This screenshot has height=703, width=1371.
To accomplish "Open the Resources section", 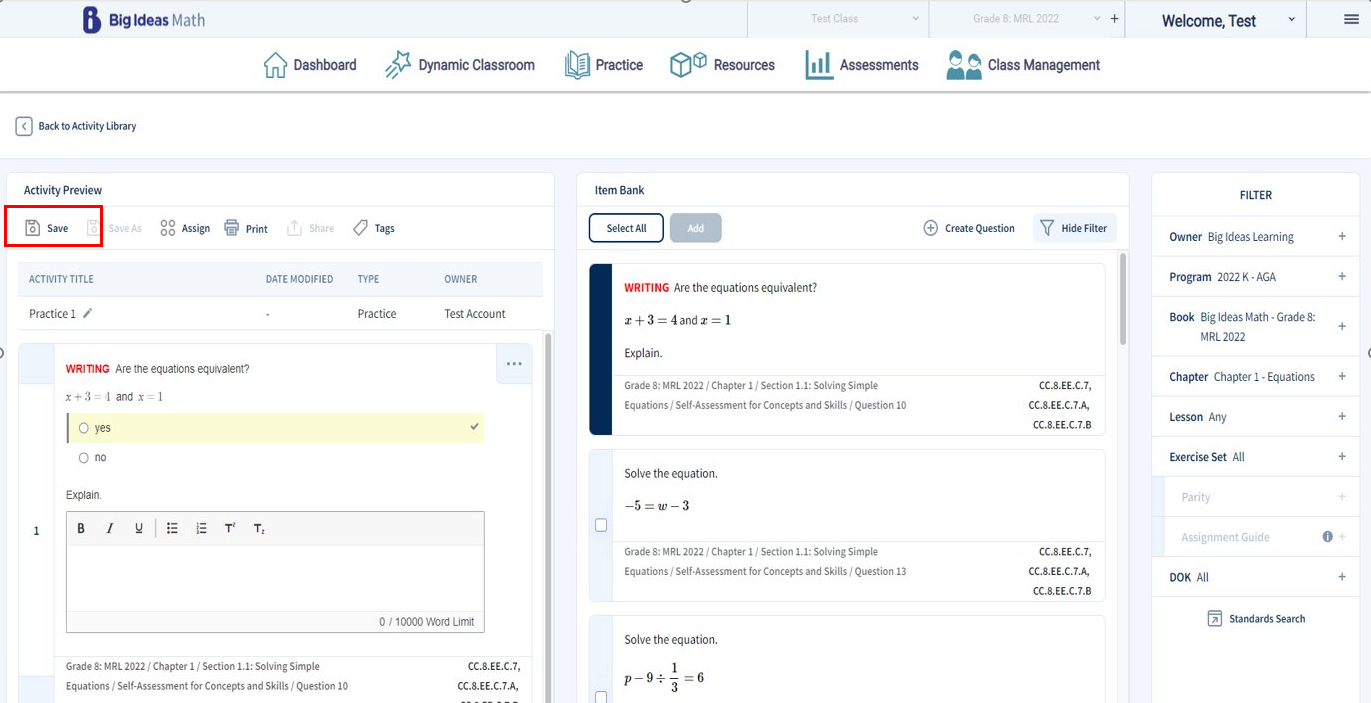I will point(722,65).
